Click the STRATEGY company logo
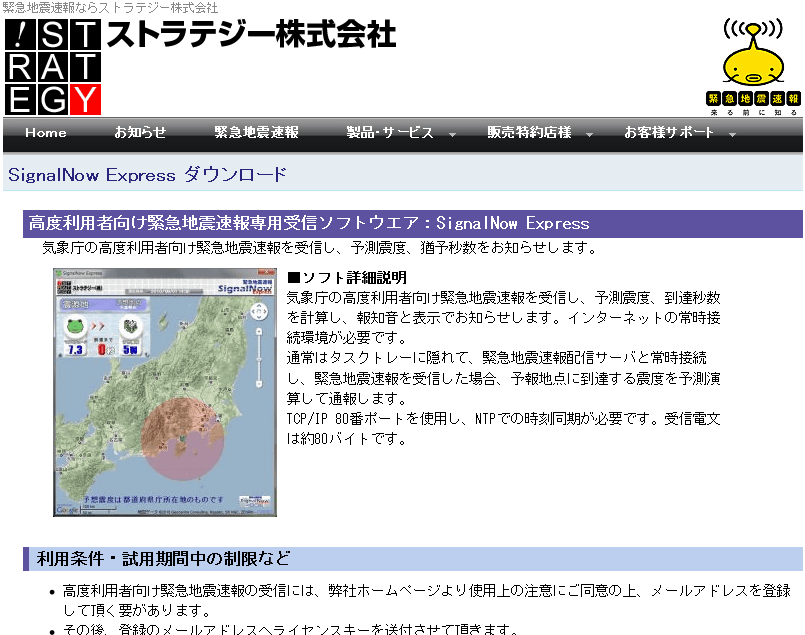The image size is (805, 635). tap(53, 67)
